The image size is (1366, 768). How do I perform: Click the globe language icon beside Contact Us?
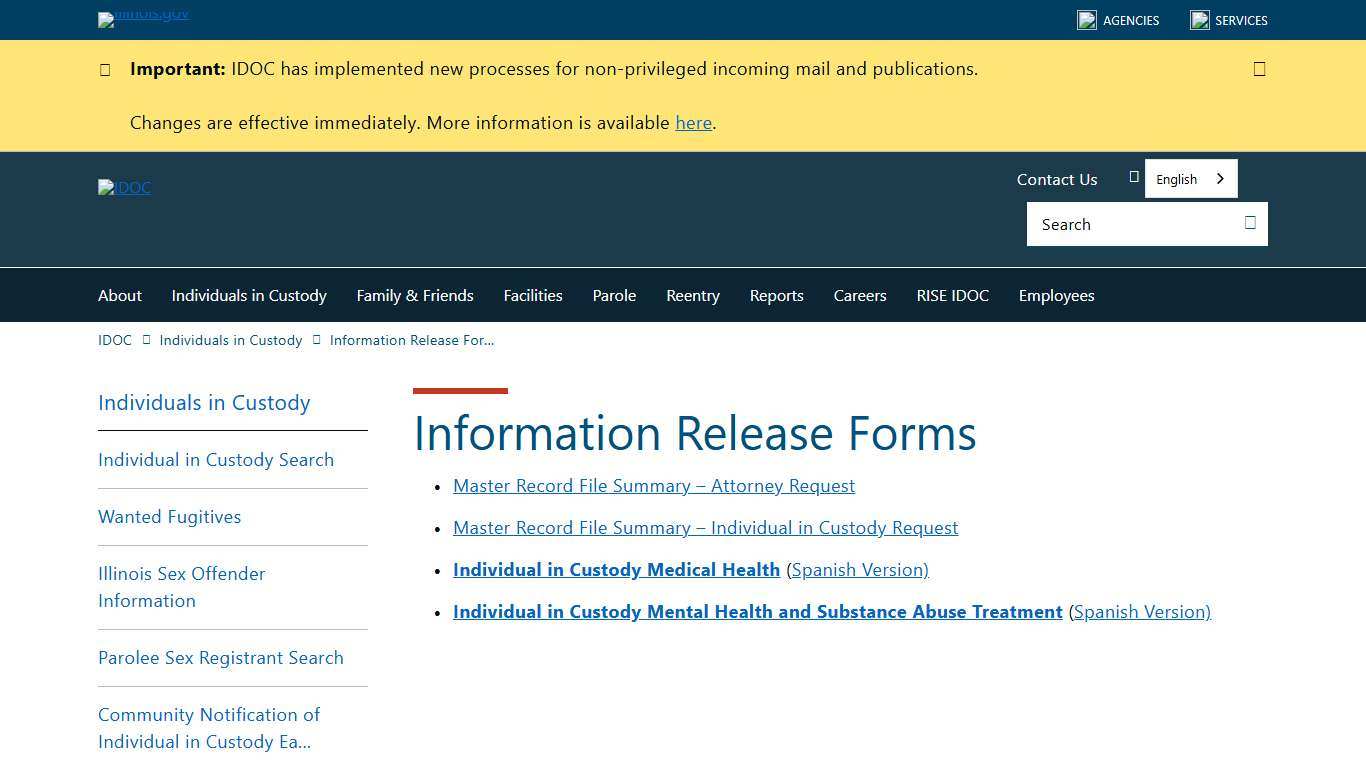point(1134,176)
